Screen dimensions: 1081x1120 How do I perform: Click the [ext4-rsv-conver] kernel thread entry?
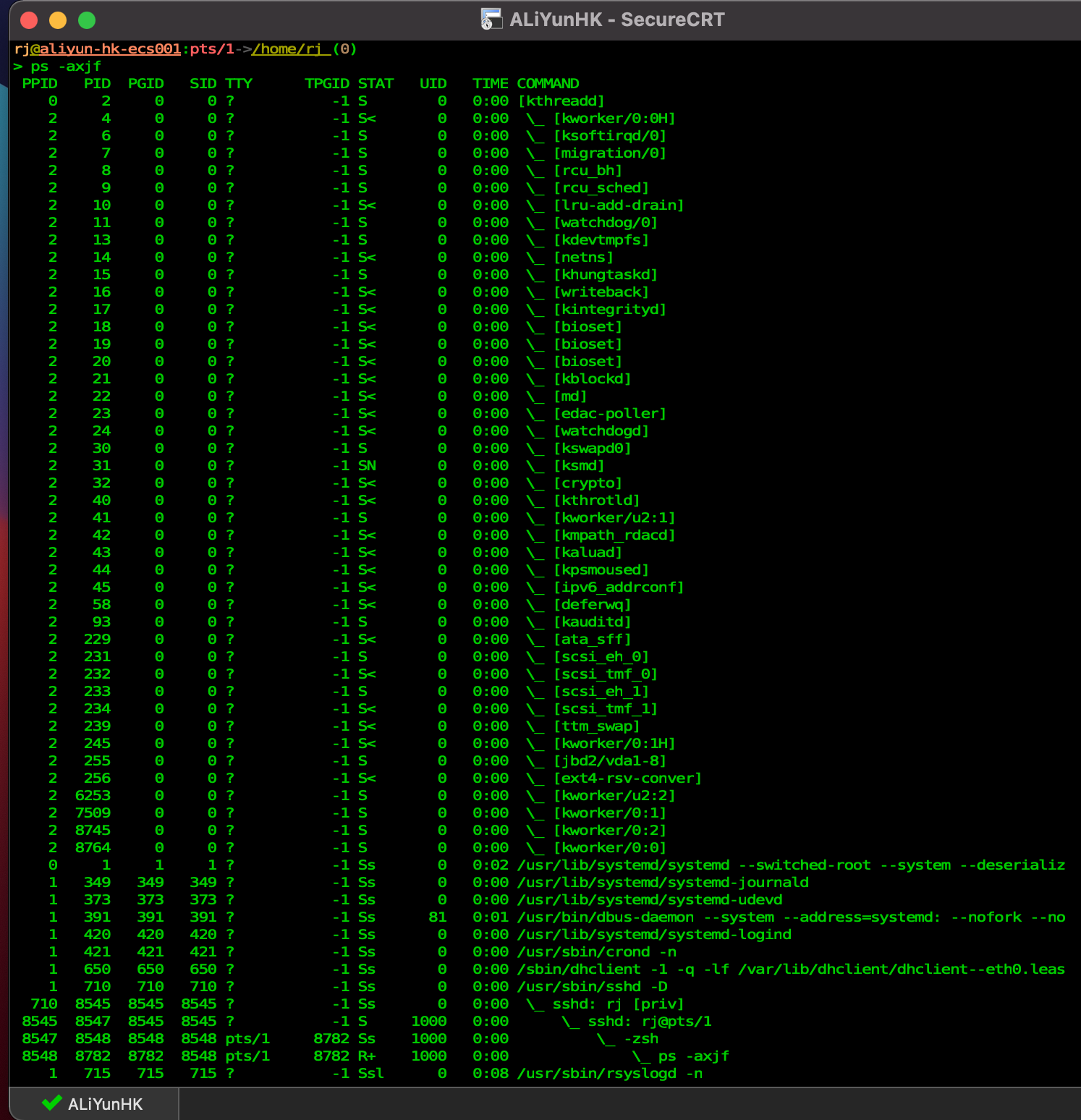(x=627, y=779)
